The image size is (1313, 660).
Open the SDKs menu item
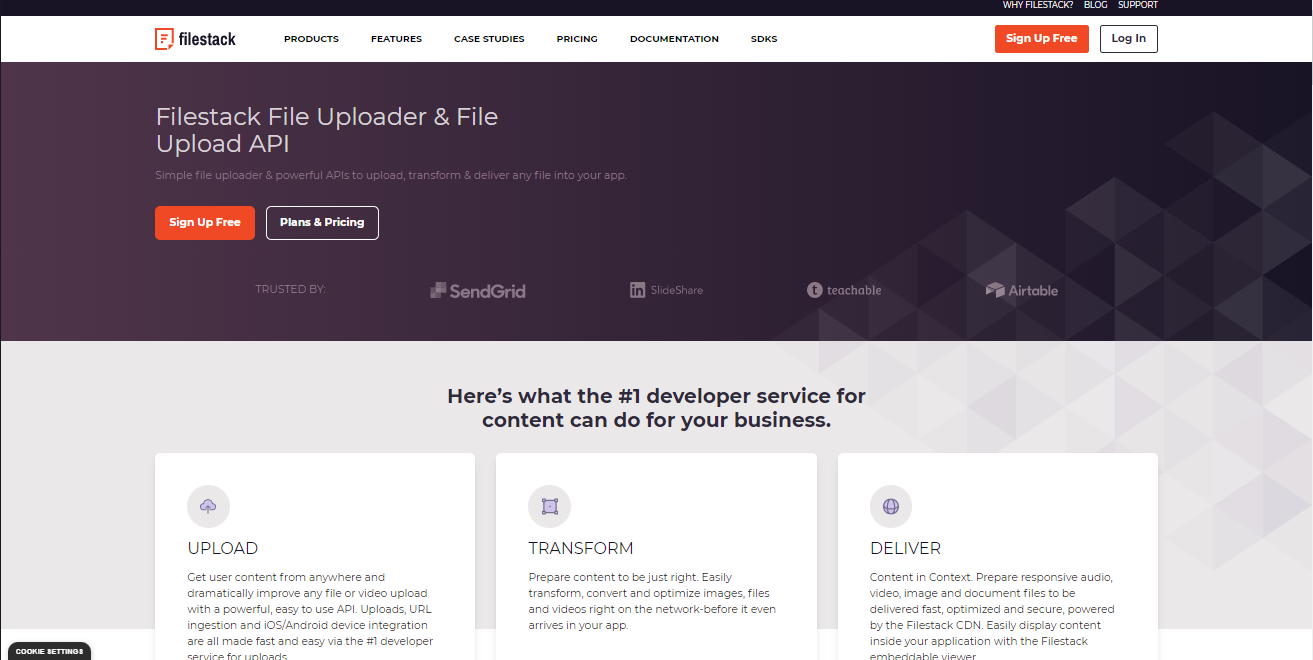tap(764, 39)
